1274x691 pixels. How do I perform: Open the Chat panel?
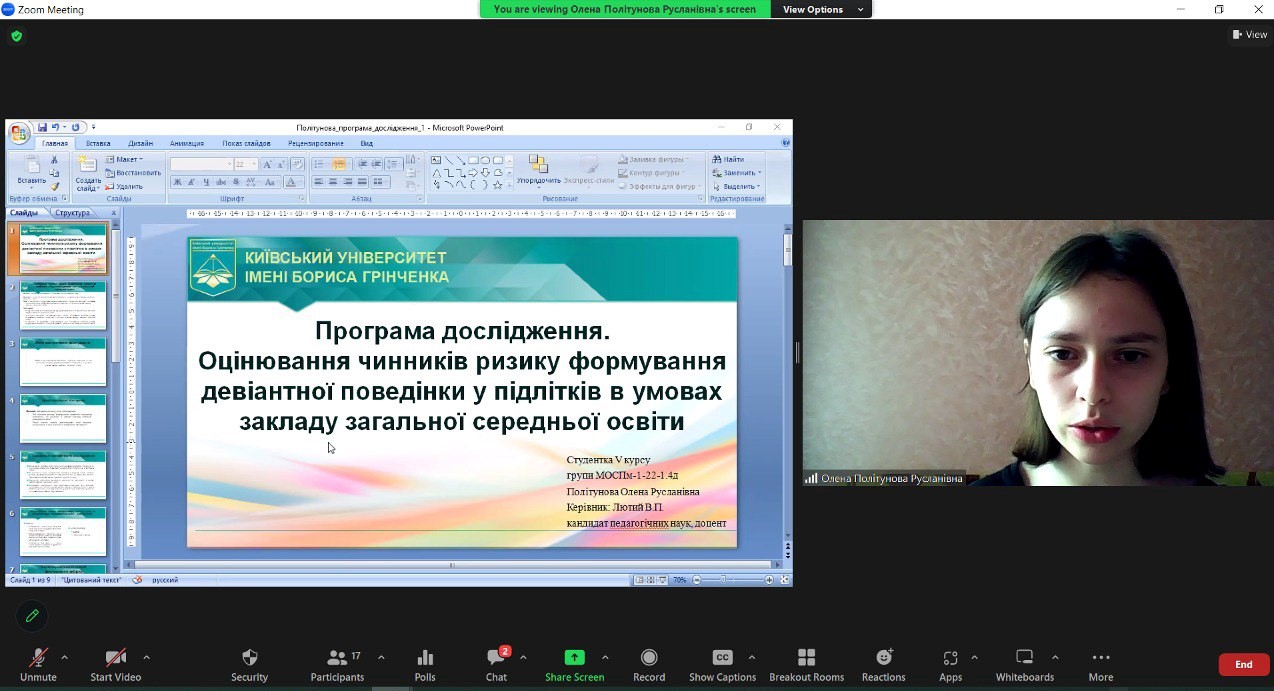[x=496, y=664]
